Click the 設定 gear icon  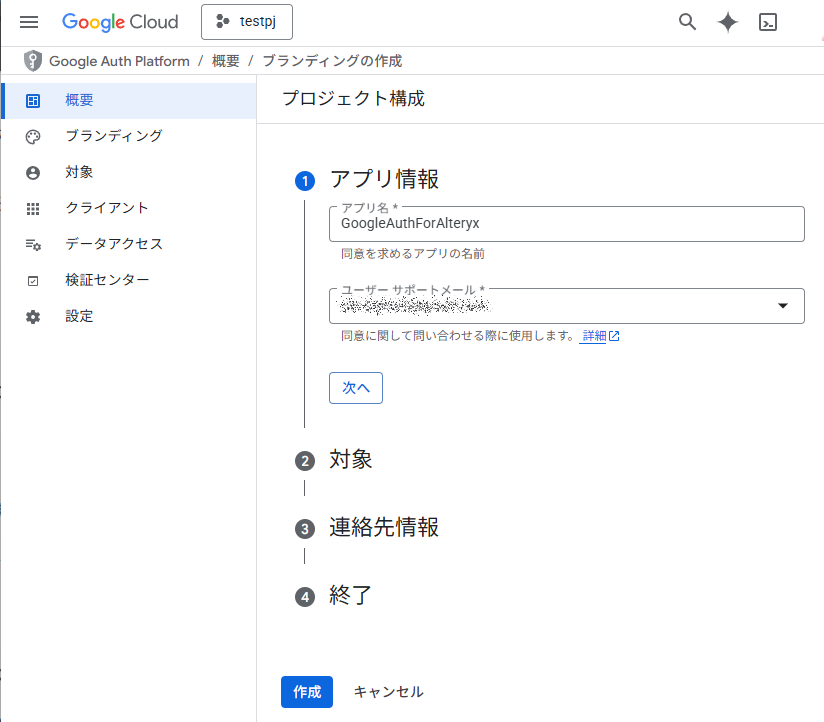click(33, 316)
